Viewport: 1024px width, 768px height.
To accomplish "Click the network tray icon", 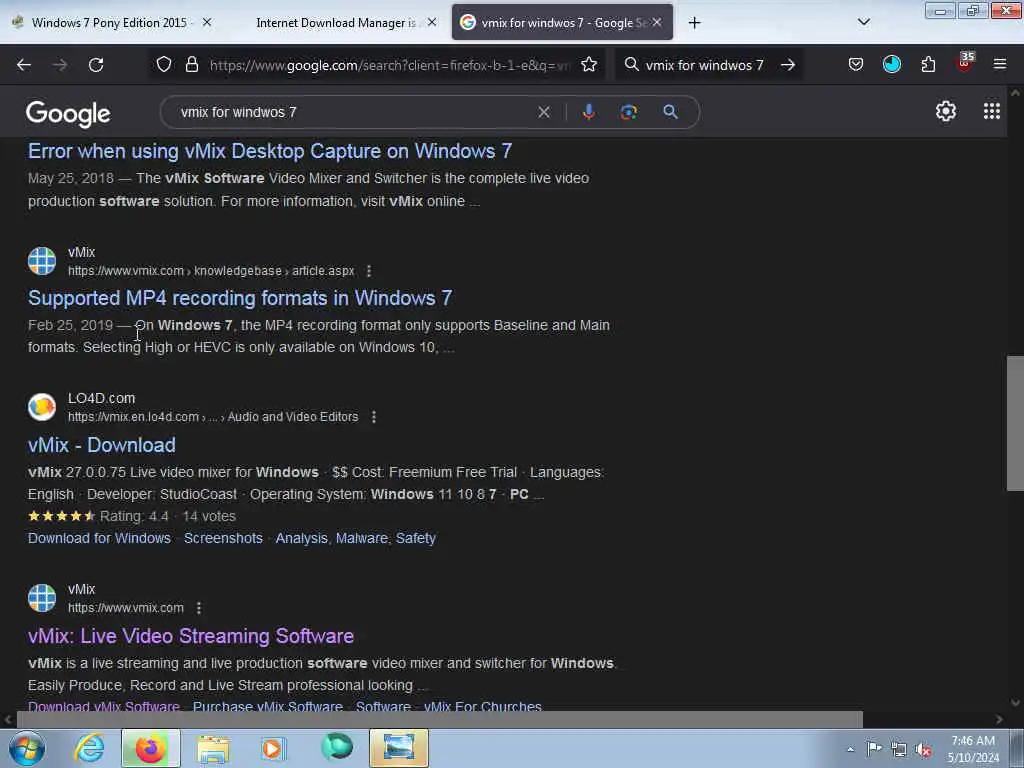I will point(899,750).
